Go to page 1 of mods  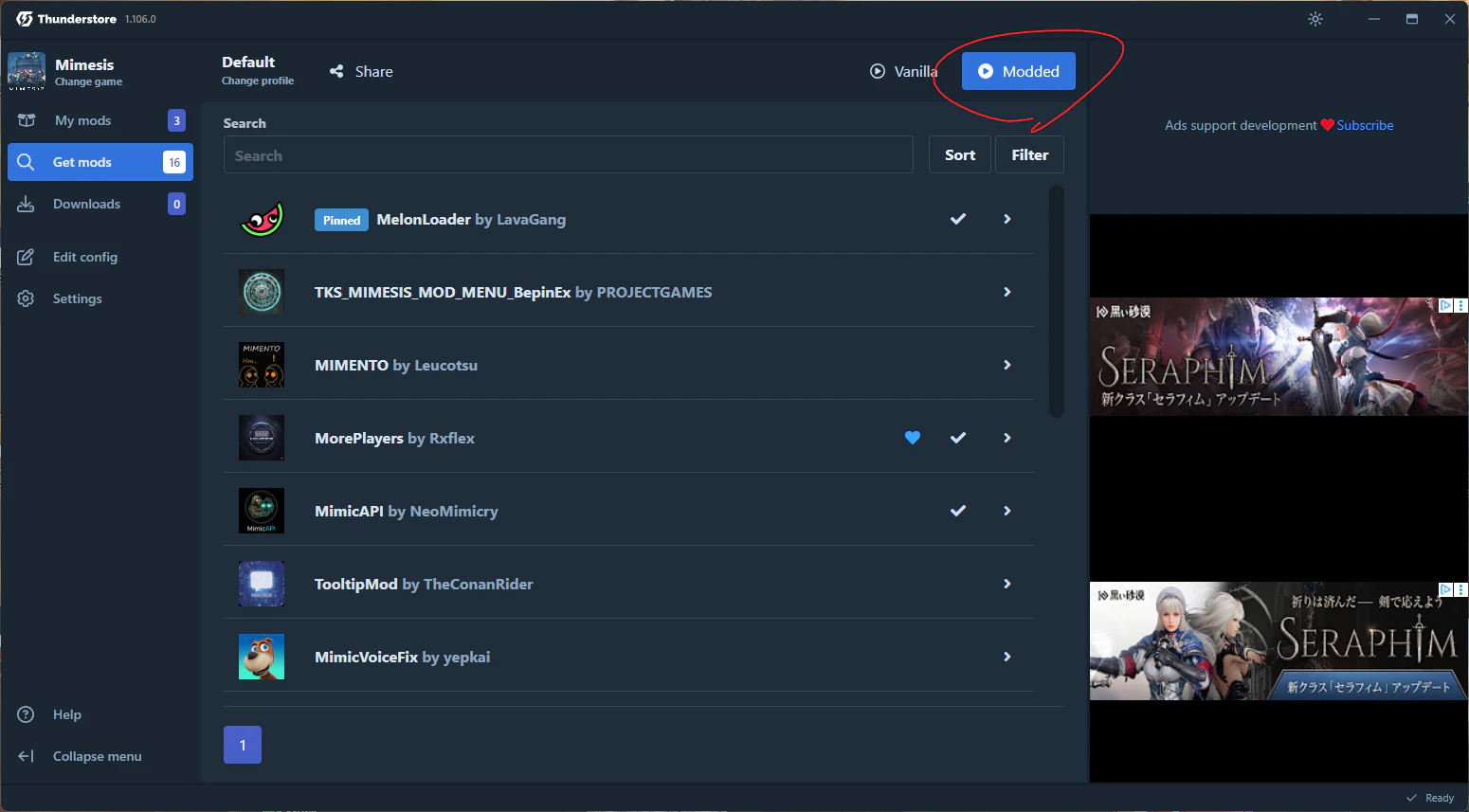pyautogui.click(x=243, y=745)
